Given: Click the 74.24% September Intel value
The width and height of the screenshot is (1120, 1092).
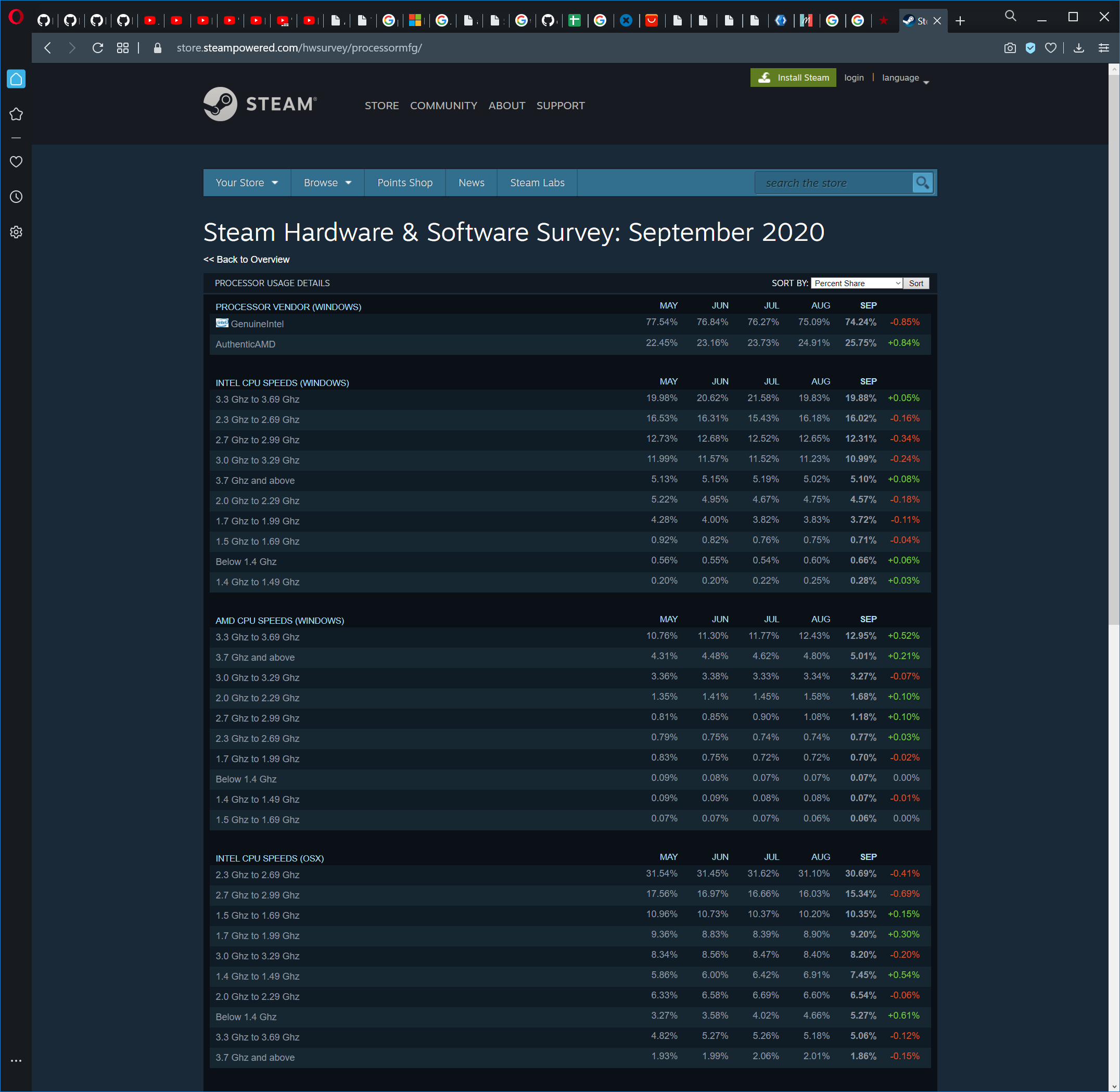Looking at the screenshot, I should tap(861, 323).
